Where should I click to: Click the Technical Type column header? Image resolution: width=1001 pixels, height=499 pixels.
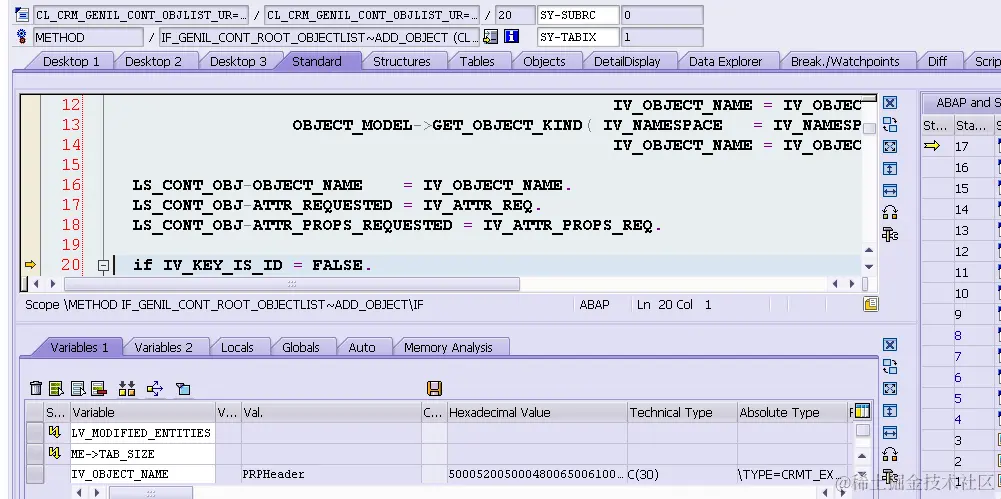(x=682, y=412)
